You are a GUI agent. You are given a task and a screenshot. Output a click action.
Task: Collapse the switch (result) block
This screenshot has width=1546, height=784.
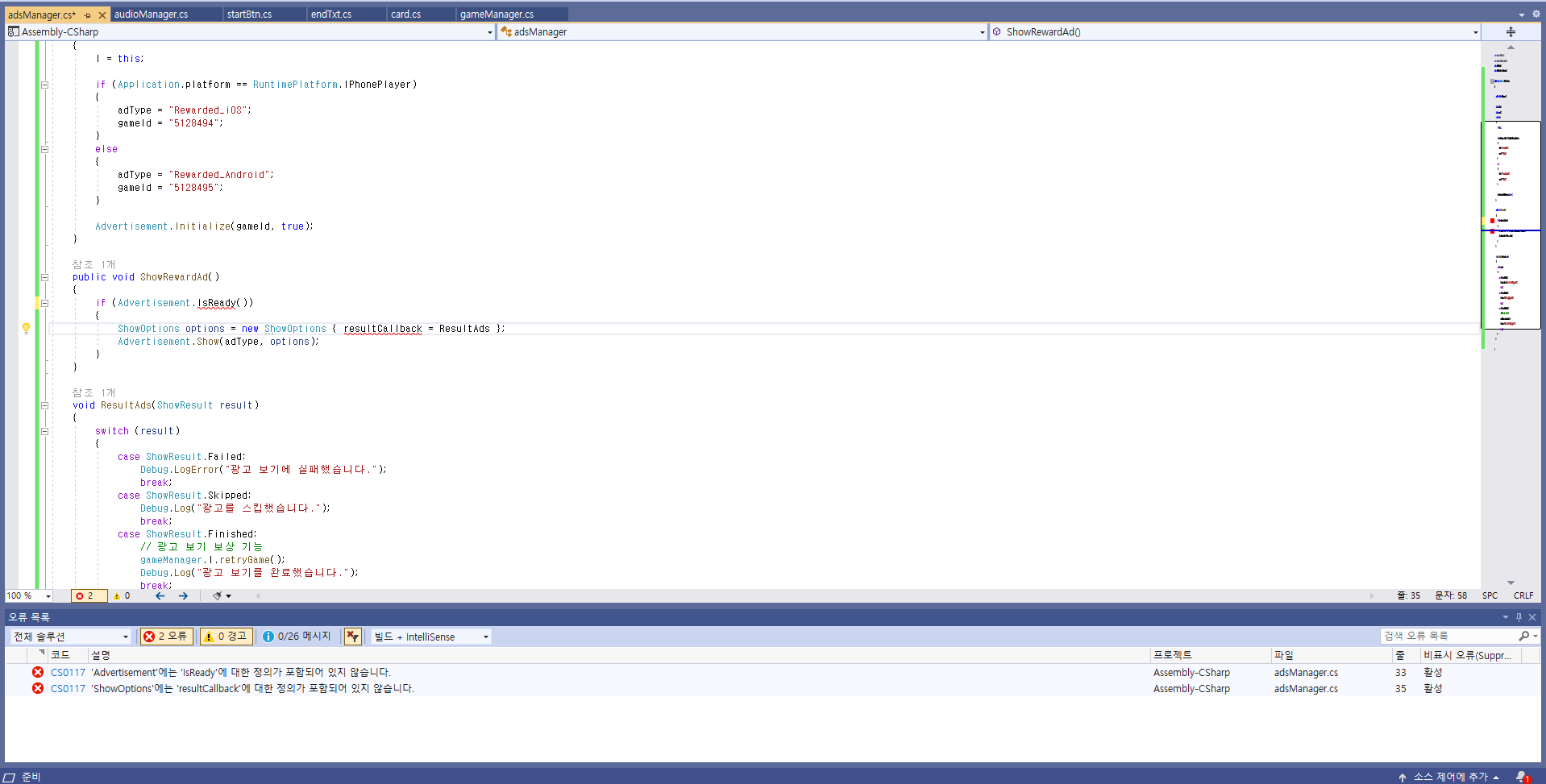tap(44, 431)
